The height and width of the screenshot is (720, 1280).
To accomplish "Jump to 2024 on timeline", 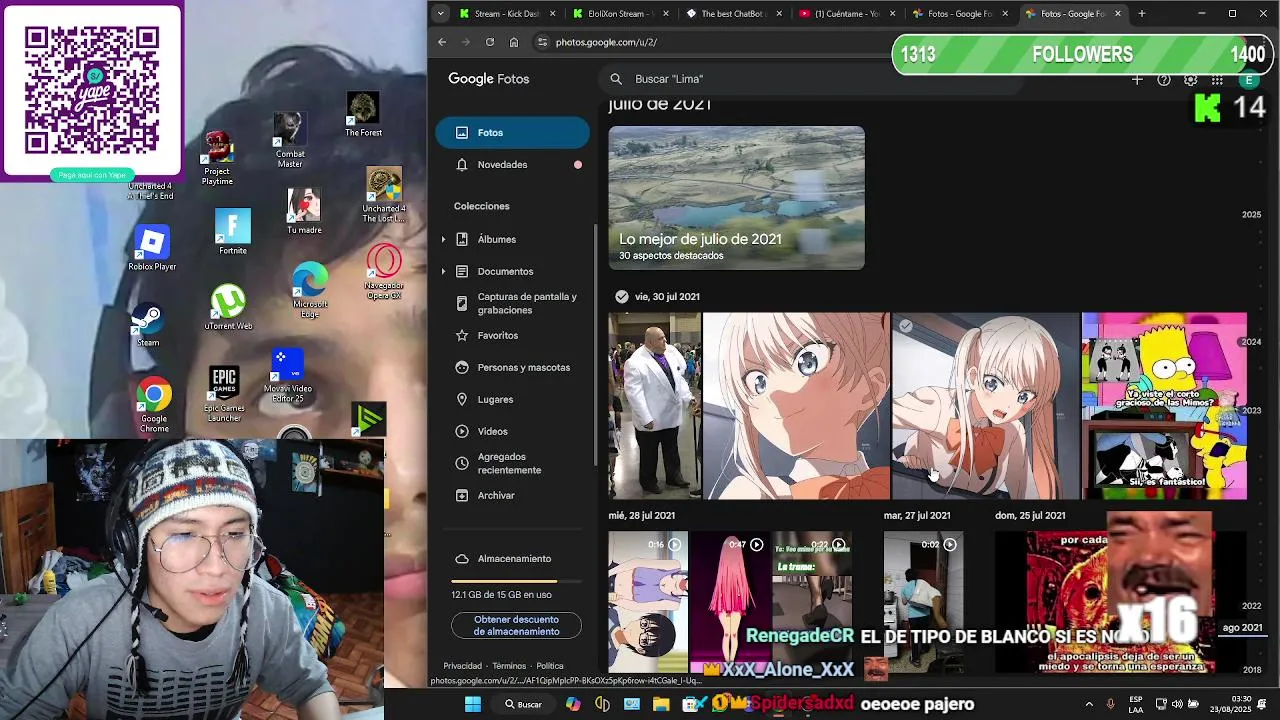I will click(x=1251, y=342).
